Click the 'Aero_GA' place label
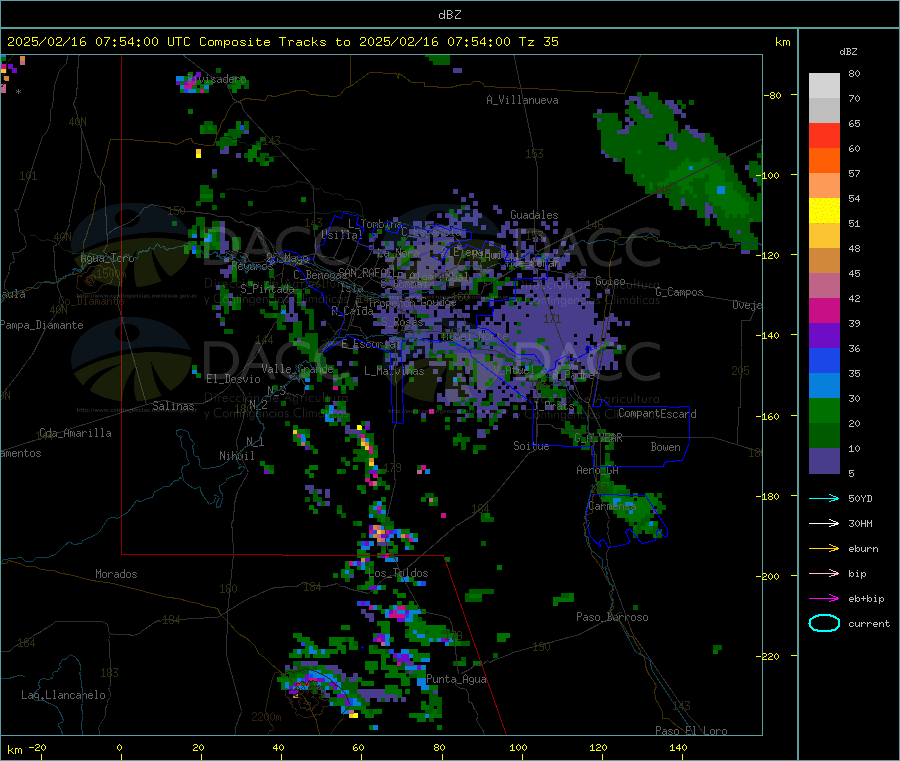The height and width of the screenshot is (761, 900). (x=597, y=470)
